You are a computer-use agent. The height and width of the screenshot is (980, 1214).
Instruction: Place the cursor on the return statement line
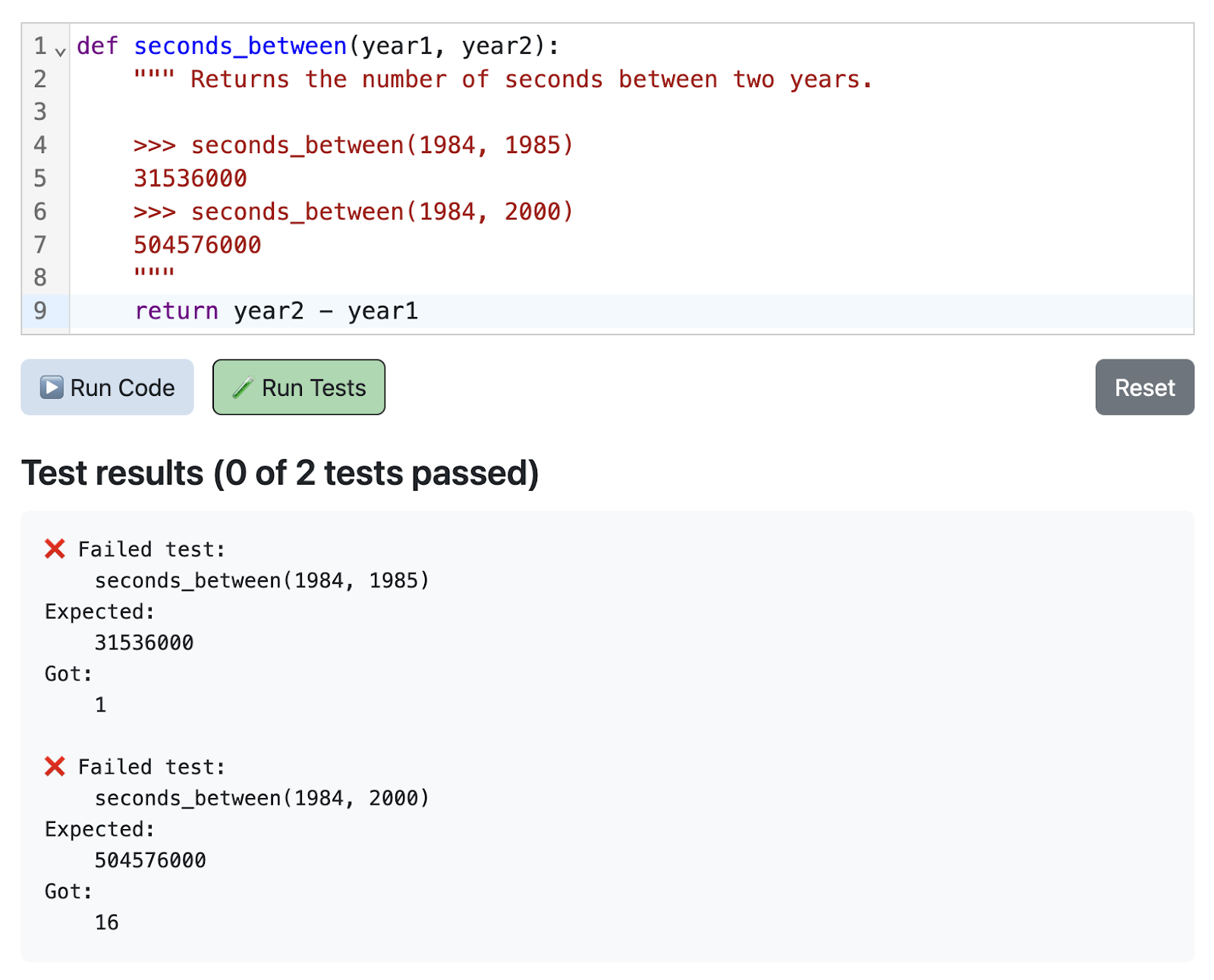[631, 311]
